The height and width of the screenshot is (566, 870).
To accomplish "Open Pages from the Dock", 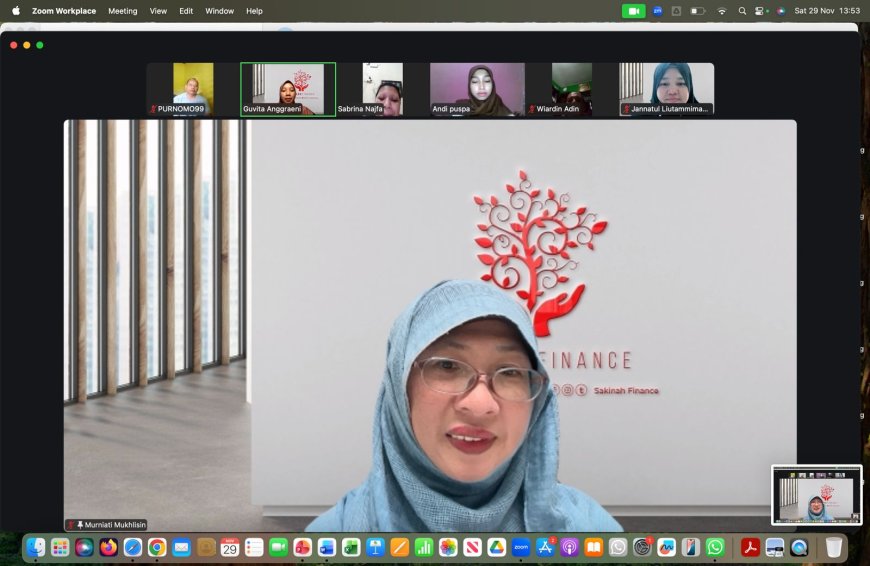I will (399, 548).
